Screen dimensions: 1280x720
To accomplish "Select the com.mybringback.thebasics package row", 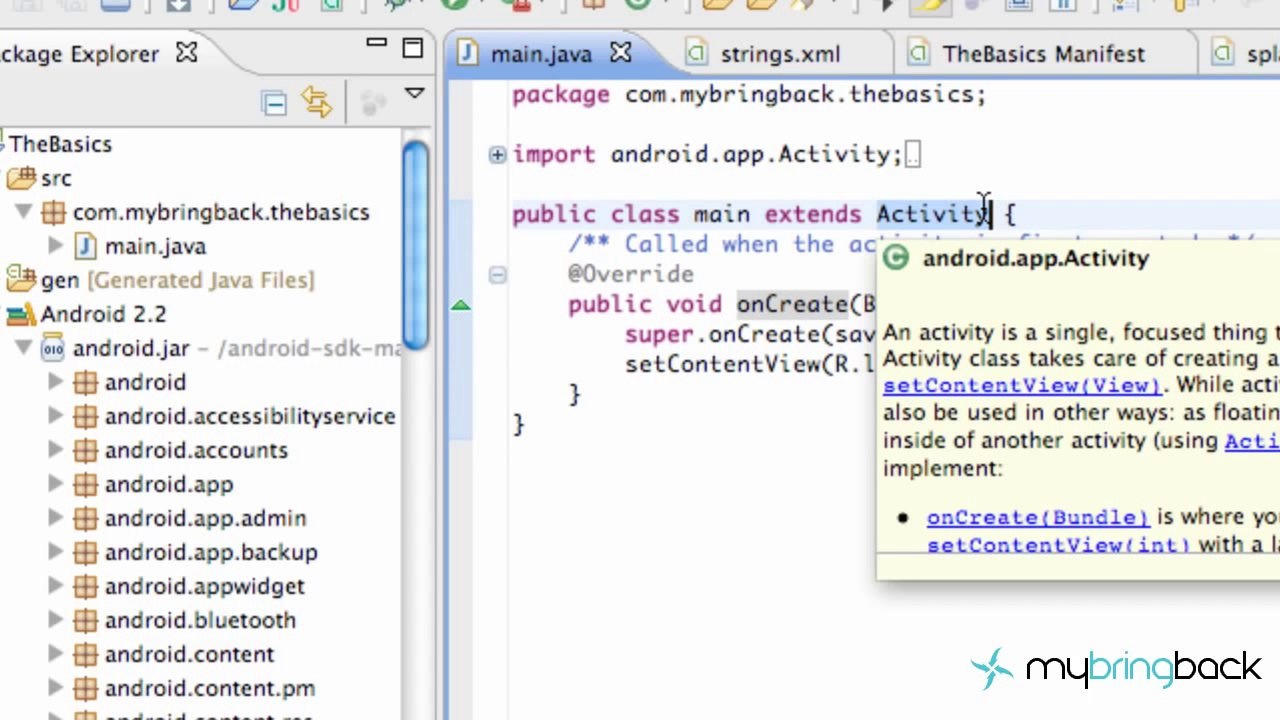I will click(220, 212).
